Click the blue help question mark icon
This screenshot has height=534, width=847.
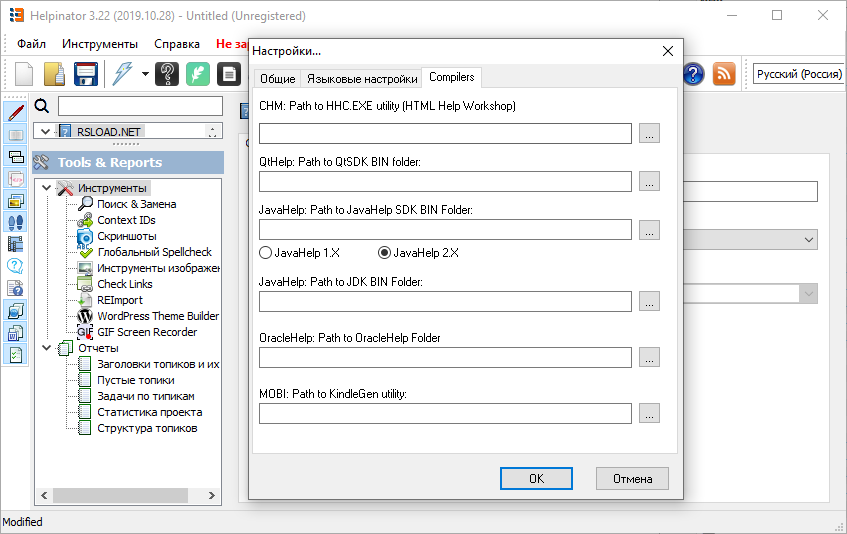pos(693,74)
